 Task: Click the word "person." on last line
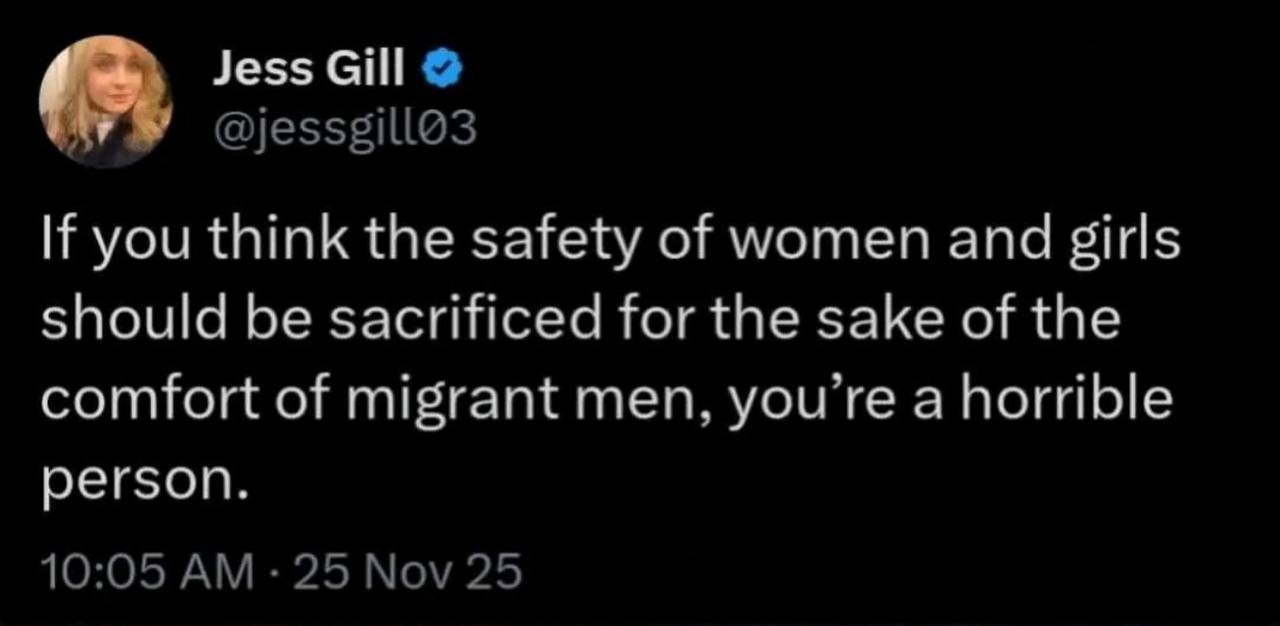point(143,480)
